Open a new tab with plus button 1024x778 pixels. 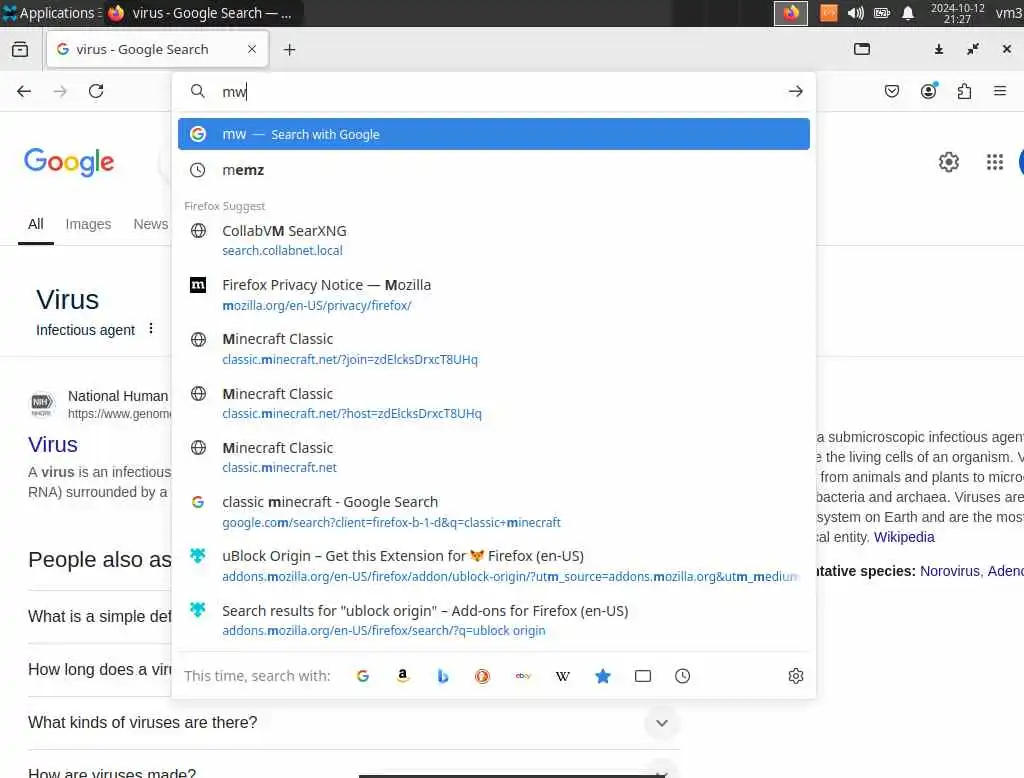[289, 50]
